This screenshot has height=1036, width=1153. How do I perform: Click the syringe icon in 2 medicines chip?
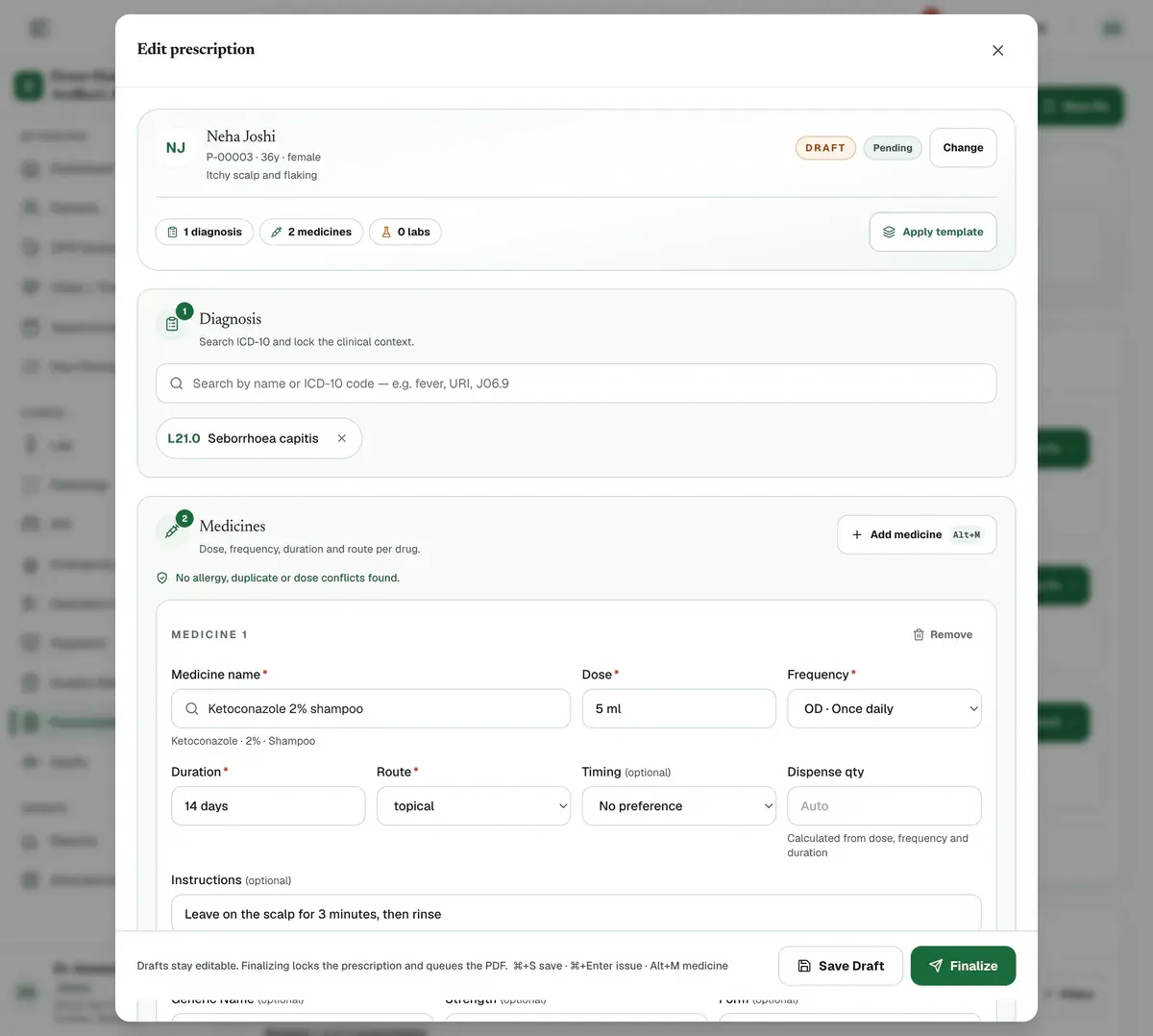(277, 232)
